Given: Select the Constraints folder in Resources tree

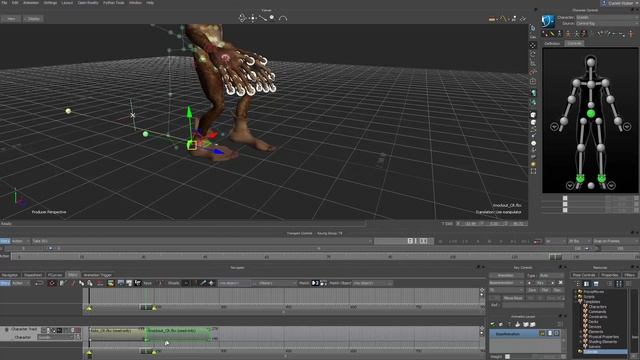Looking at the screenshot, I should tap(598, 317).
